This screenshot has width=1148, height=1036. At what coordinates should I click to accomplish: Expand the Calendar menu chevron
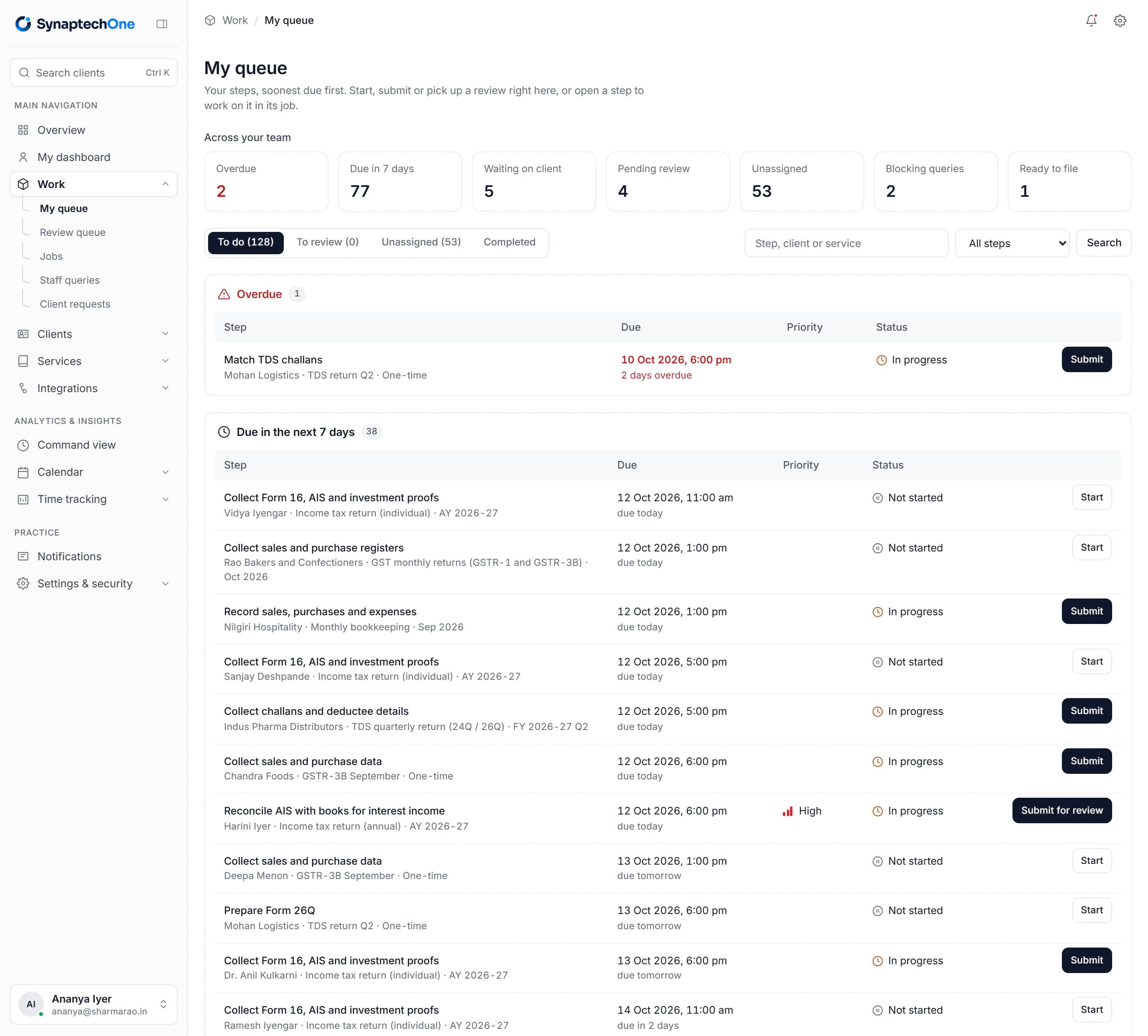165,473
